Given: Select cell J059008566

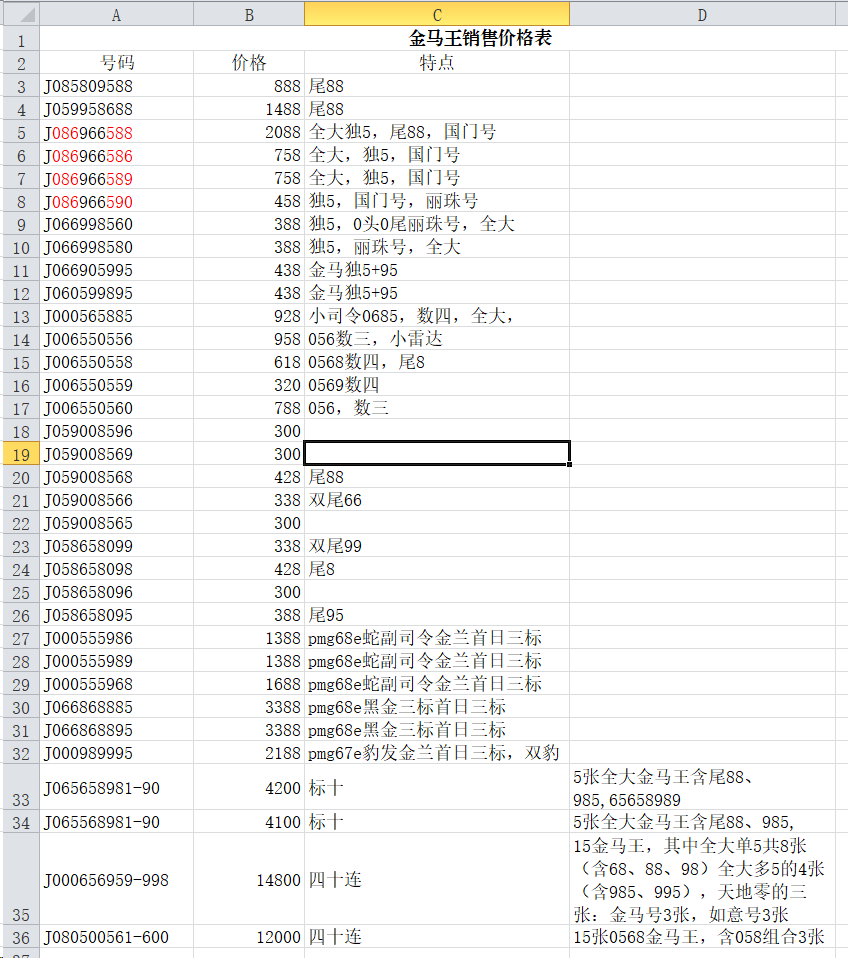Looking at the screenshot, I should pyautogui.click(x=117, y=500).
